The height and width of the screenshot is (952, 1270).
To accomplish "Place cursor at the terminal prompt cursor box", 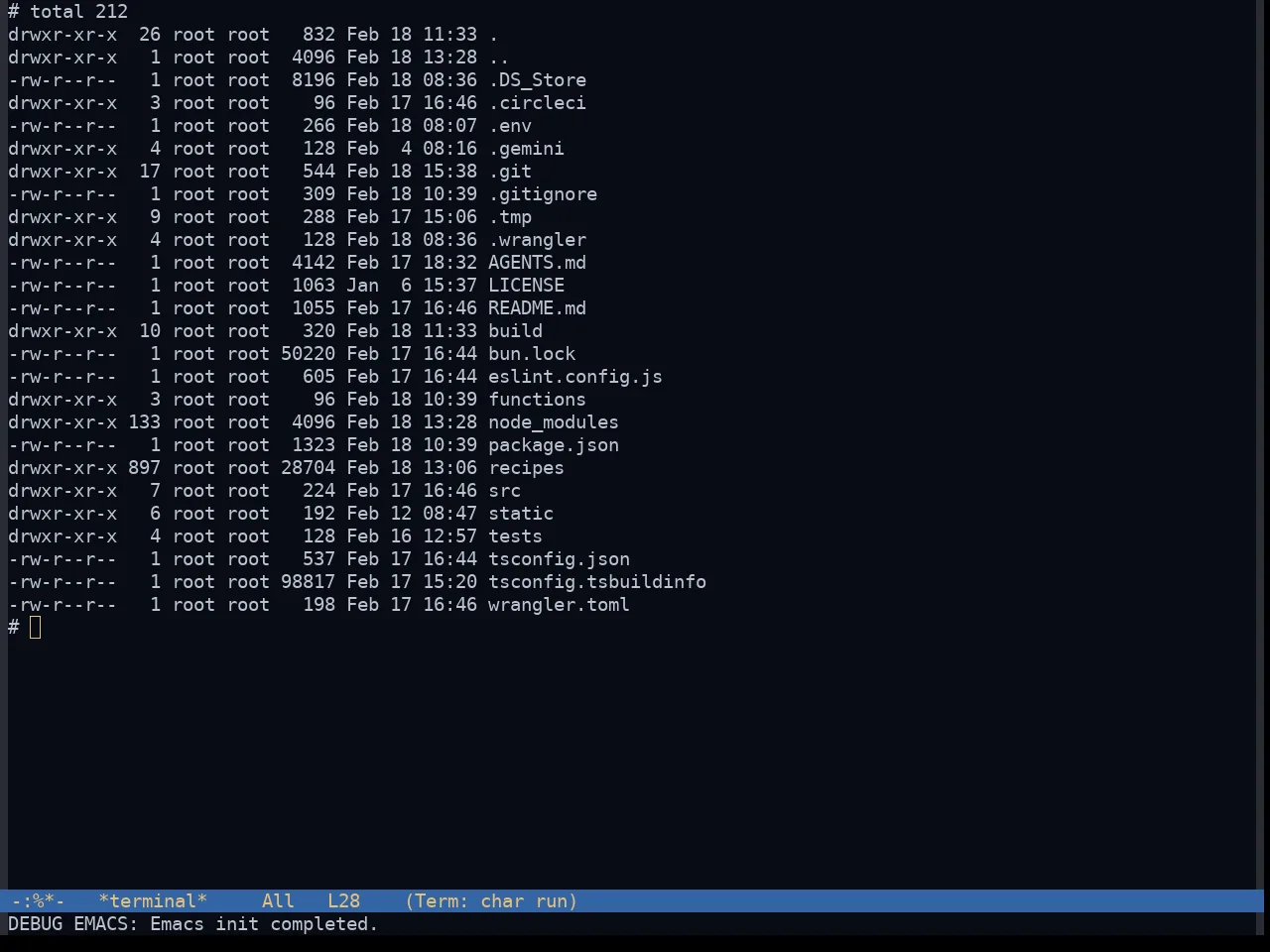I will coord(36,628).
